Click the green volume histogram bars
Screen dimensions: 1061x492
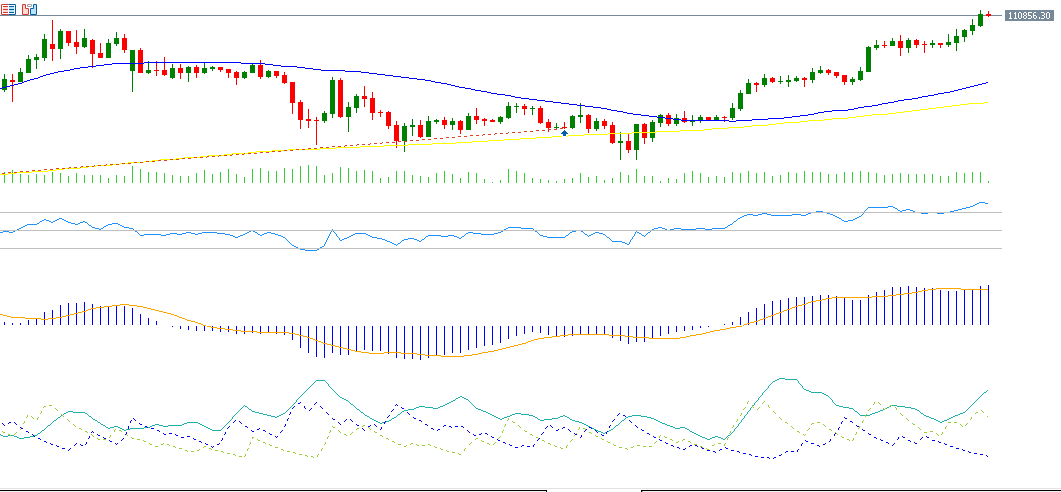[300, 175]
